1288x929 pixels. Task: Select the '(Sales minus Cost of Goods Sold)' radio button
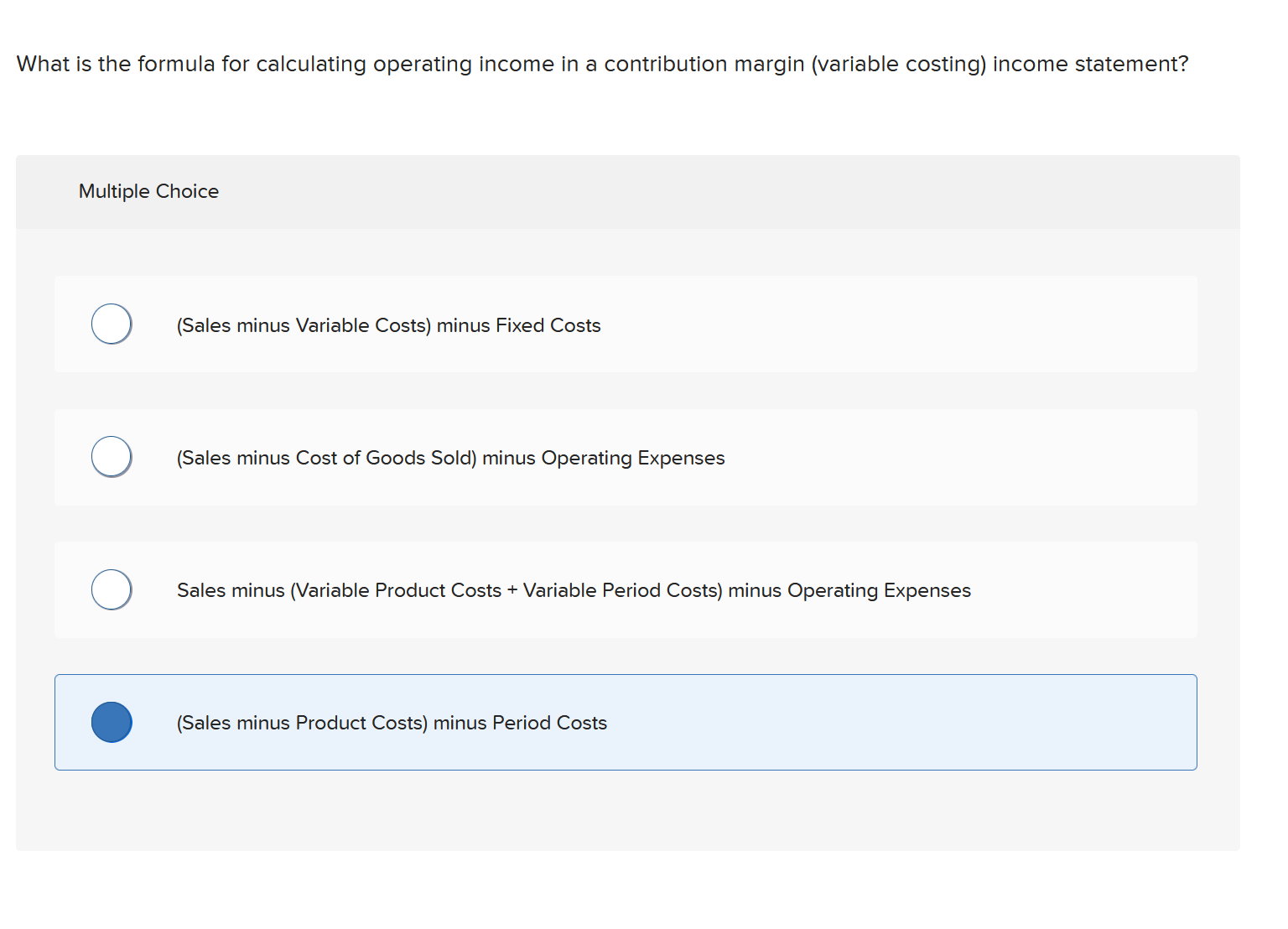pyautogui.click(x=111, y=456)
